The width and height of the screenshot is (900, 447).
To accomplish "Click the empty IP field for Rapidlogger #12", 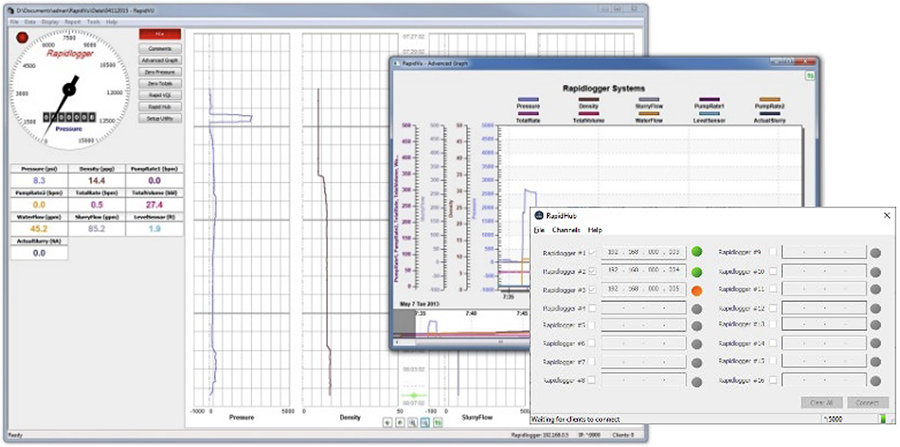I will coord(824,308).
